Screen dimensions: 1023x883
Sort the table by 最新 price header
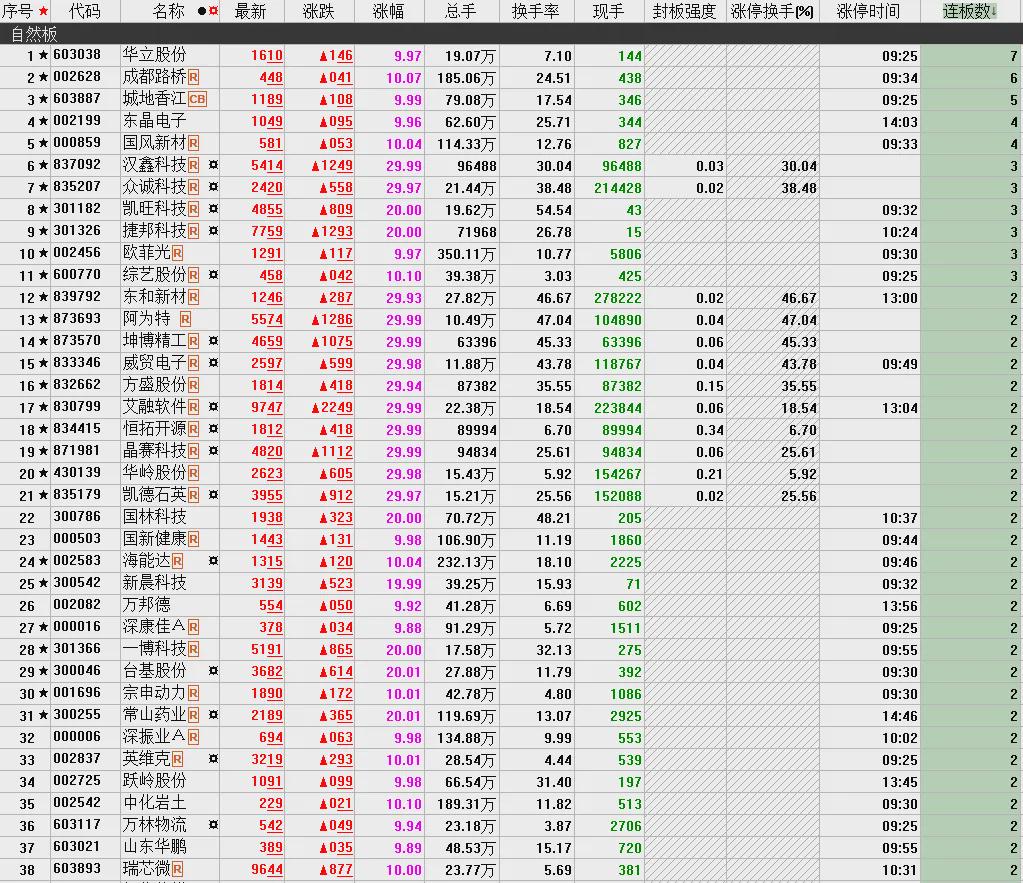[251, 11]
